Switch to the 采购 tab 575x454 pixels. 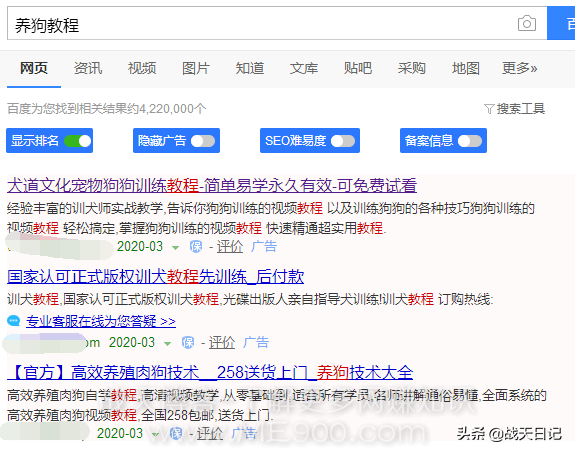pyautogui.click(x=411, y=68)
